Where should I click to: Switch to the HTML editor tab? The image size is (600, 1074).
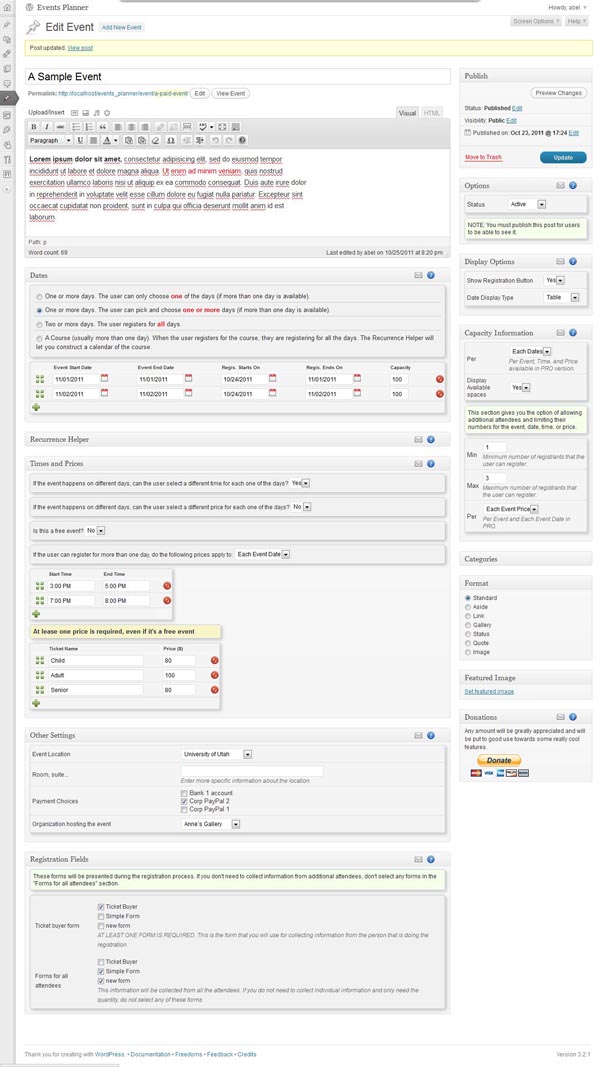pos(432,113)
